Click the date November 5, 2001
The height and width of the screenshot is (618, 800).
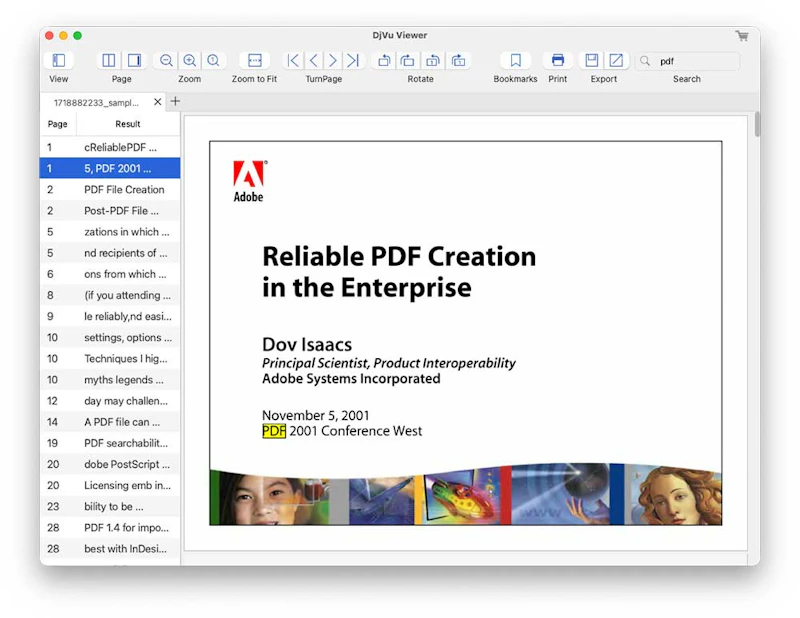(316, 415)
